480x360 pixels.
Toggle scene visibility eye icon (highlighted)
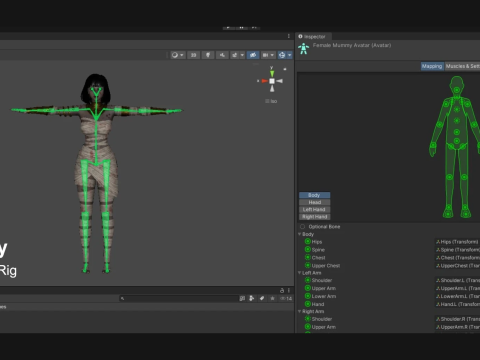click(x=253, y=55)
